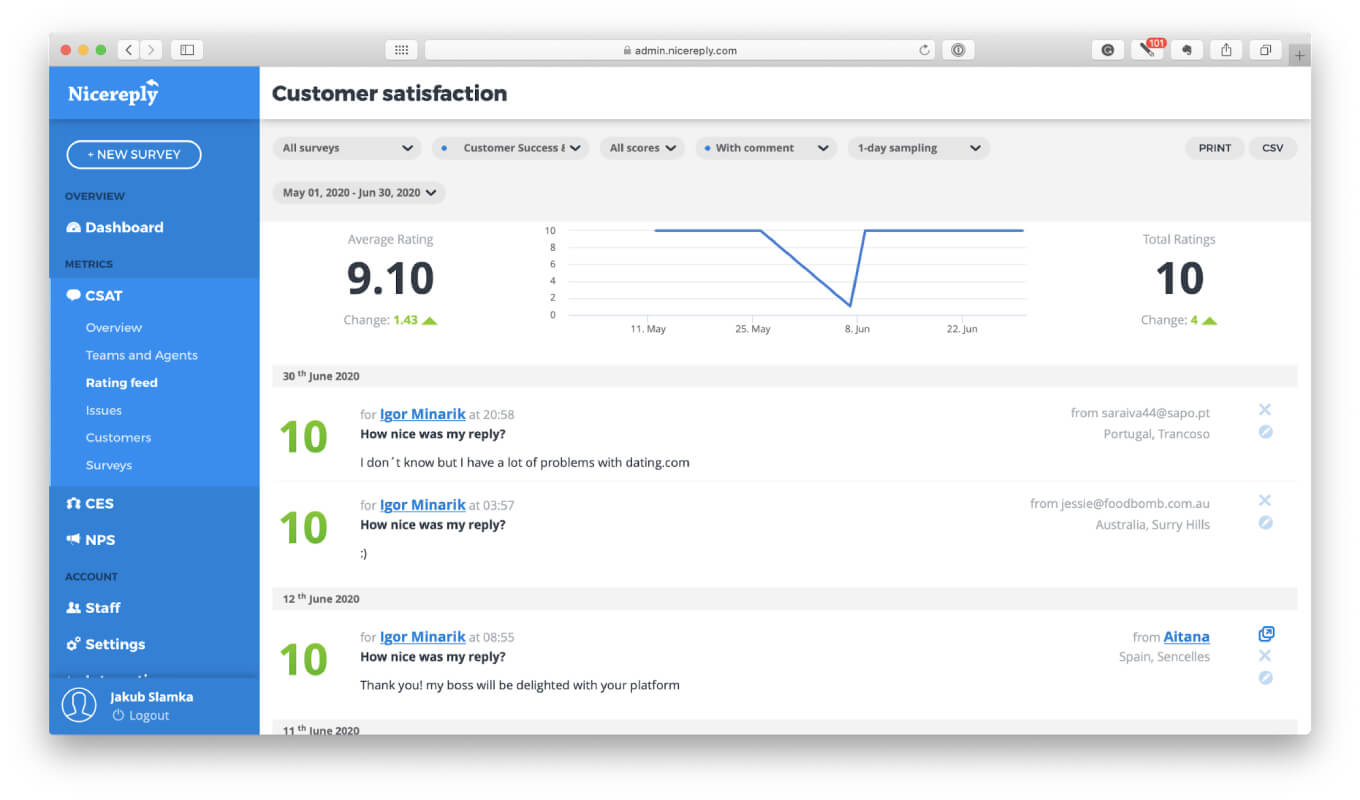Viewport: 1360px width, 800px height.
Task: Open the Issues submenu item
Action: (104, 410)
